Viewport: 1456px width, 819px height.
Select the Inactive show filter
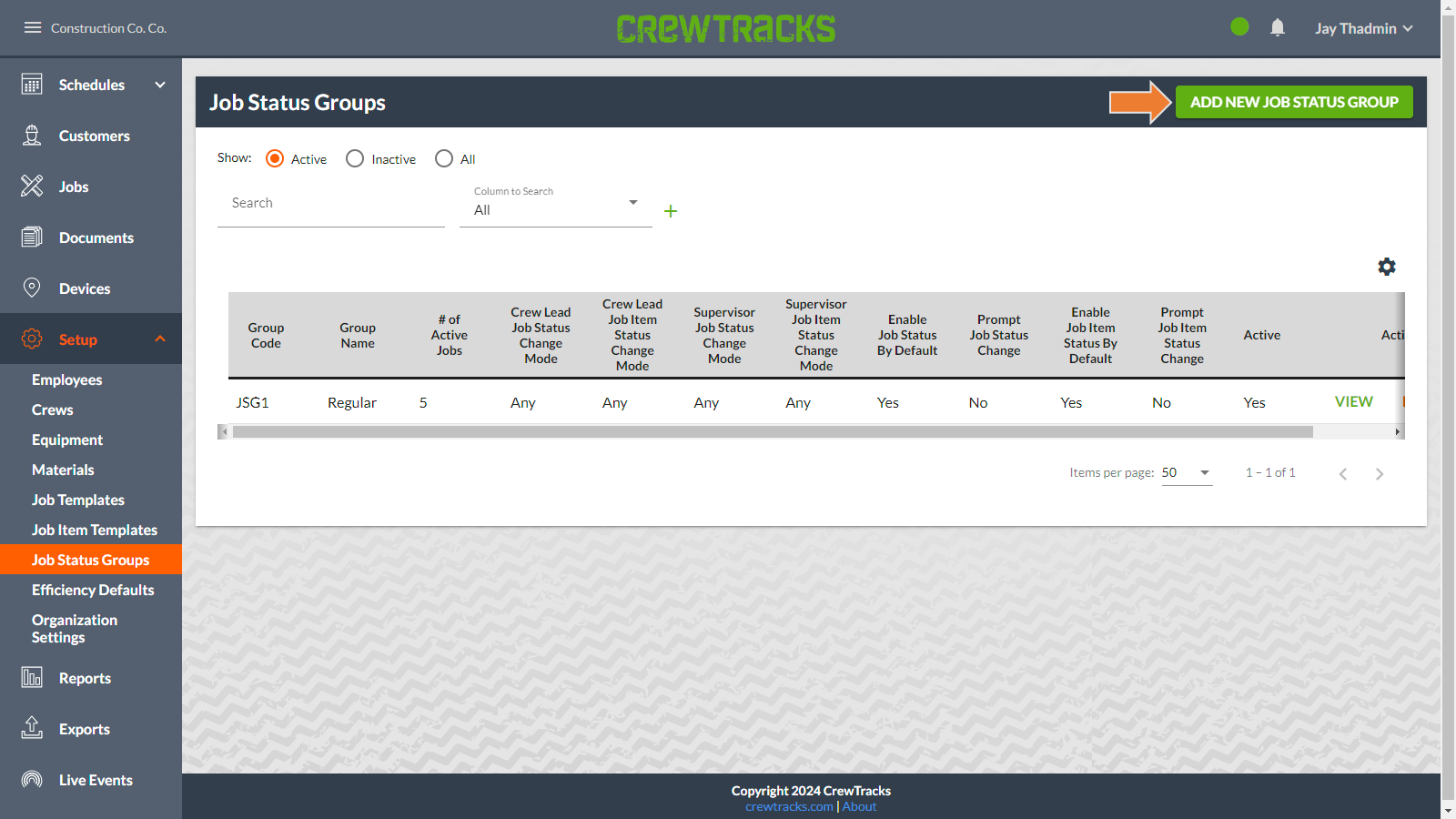coord(355,158)
